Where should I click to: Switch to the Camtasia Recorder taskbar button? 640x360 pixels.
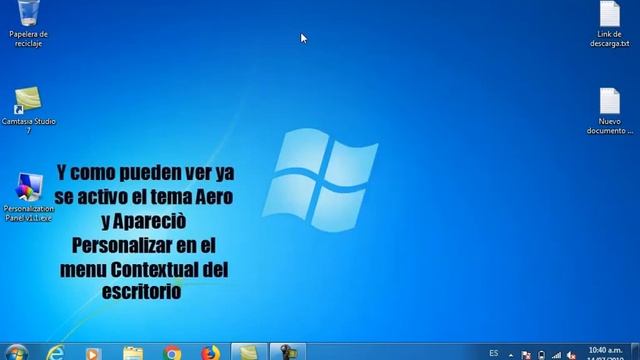pos(288,352)
